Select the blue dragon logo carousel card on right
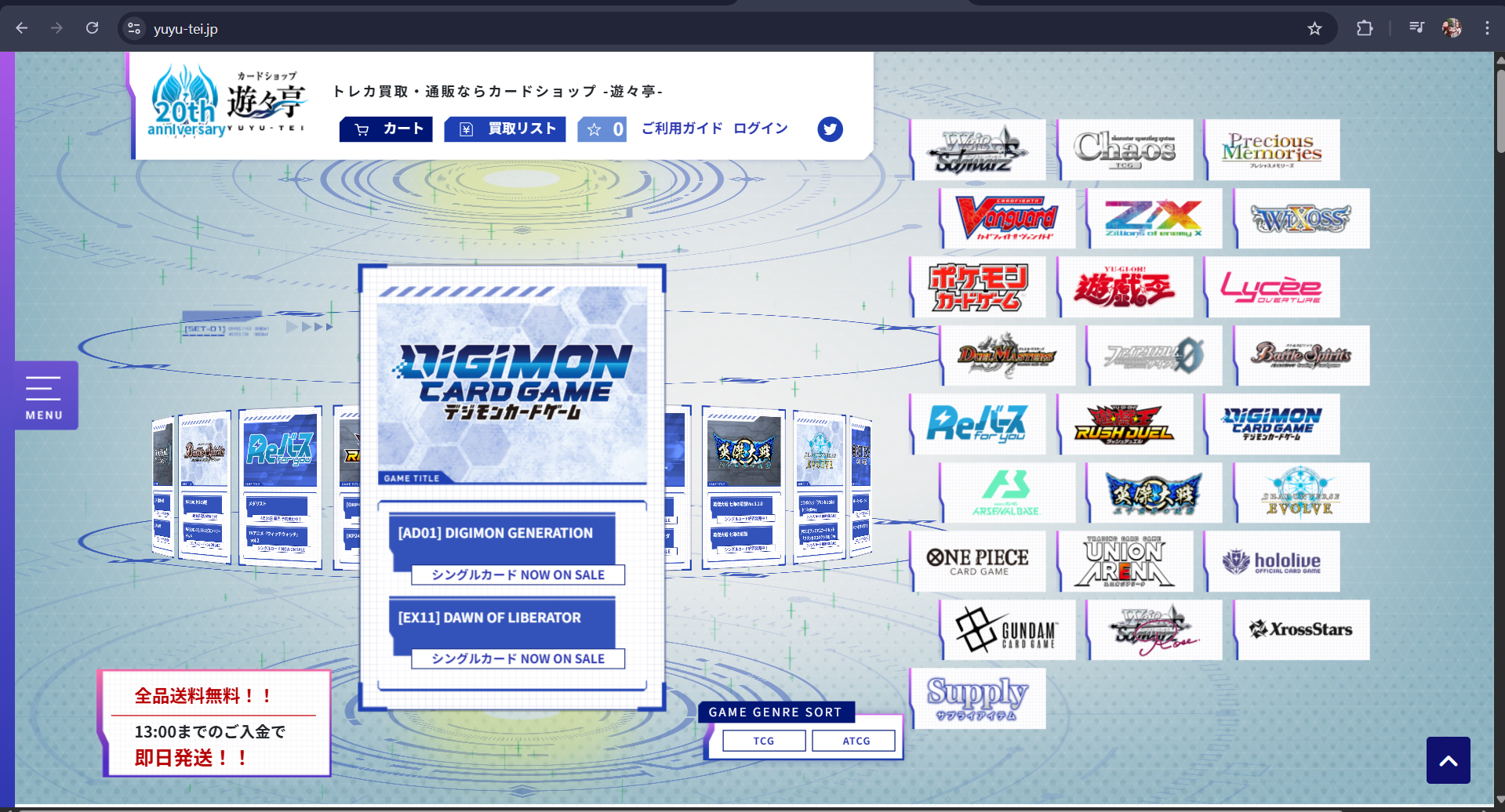The height and width of the screenshot is (812, 1505). click(743, 486)
